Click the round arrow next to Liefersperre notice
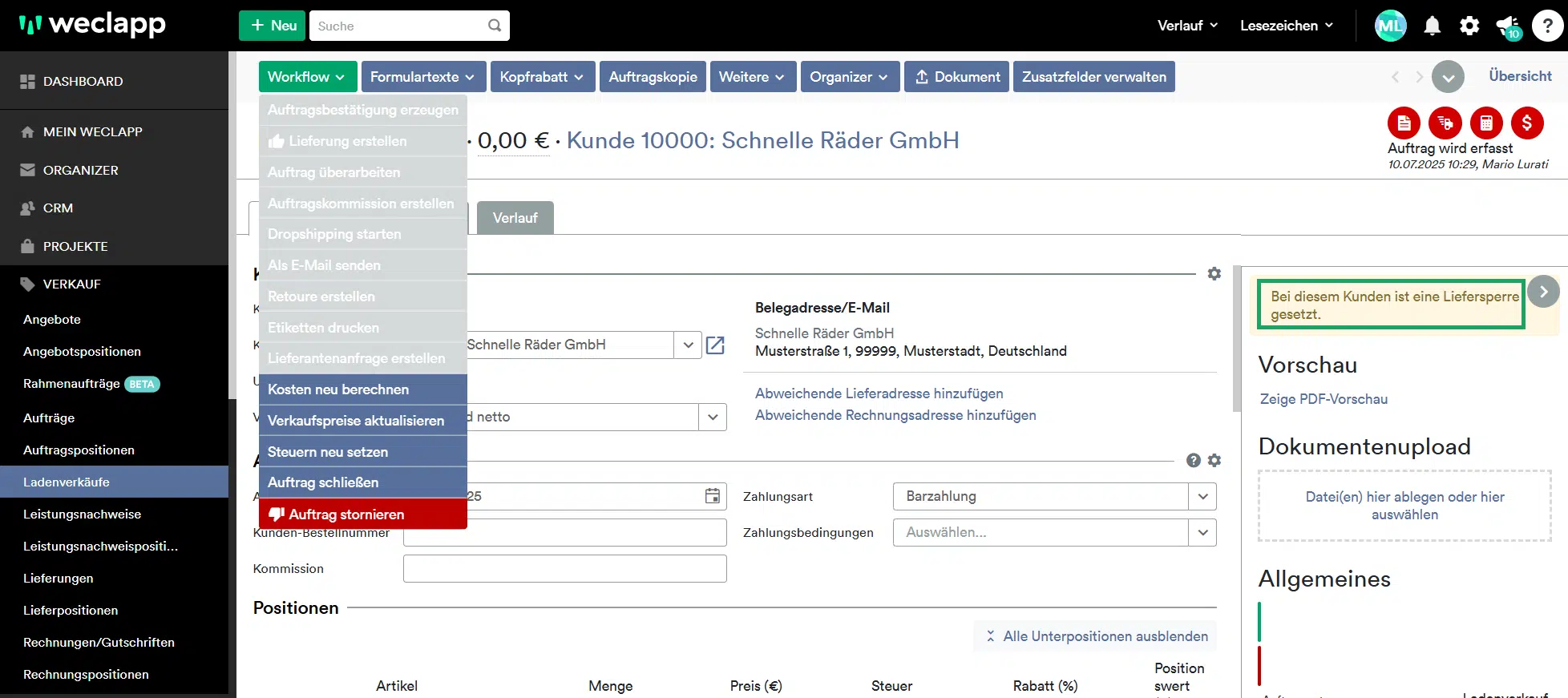This screenshot has width=1568, height=698. (1543, 292)
